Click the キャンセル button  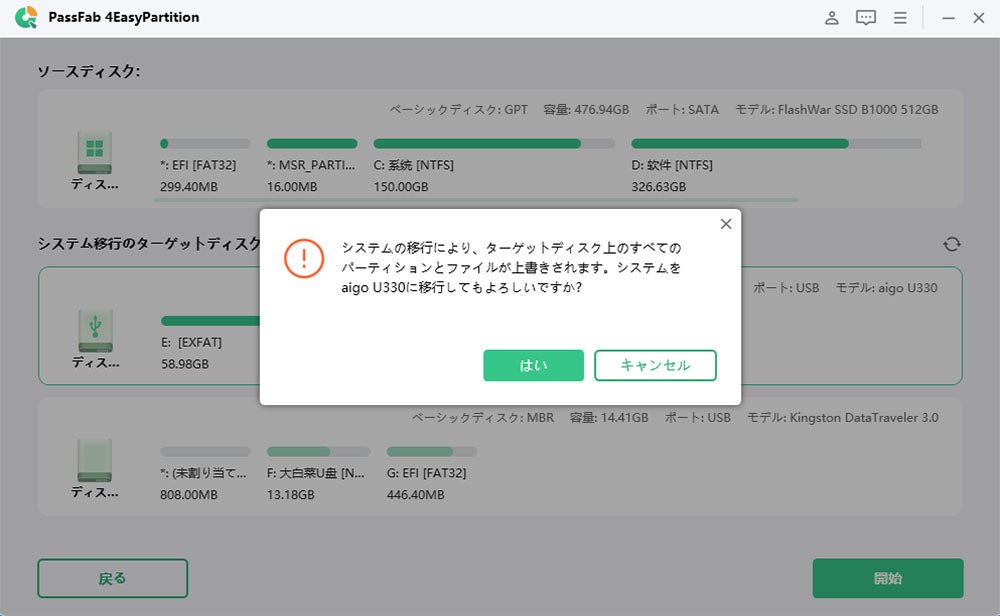[655, 365]
